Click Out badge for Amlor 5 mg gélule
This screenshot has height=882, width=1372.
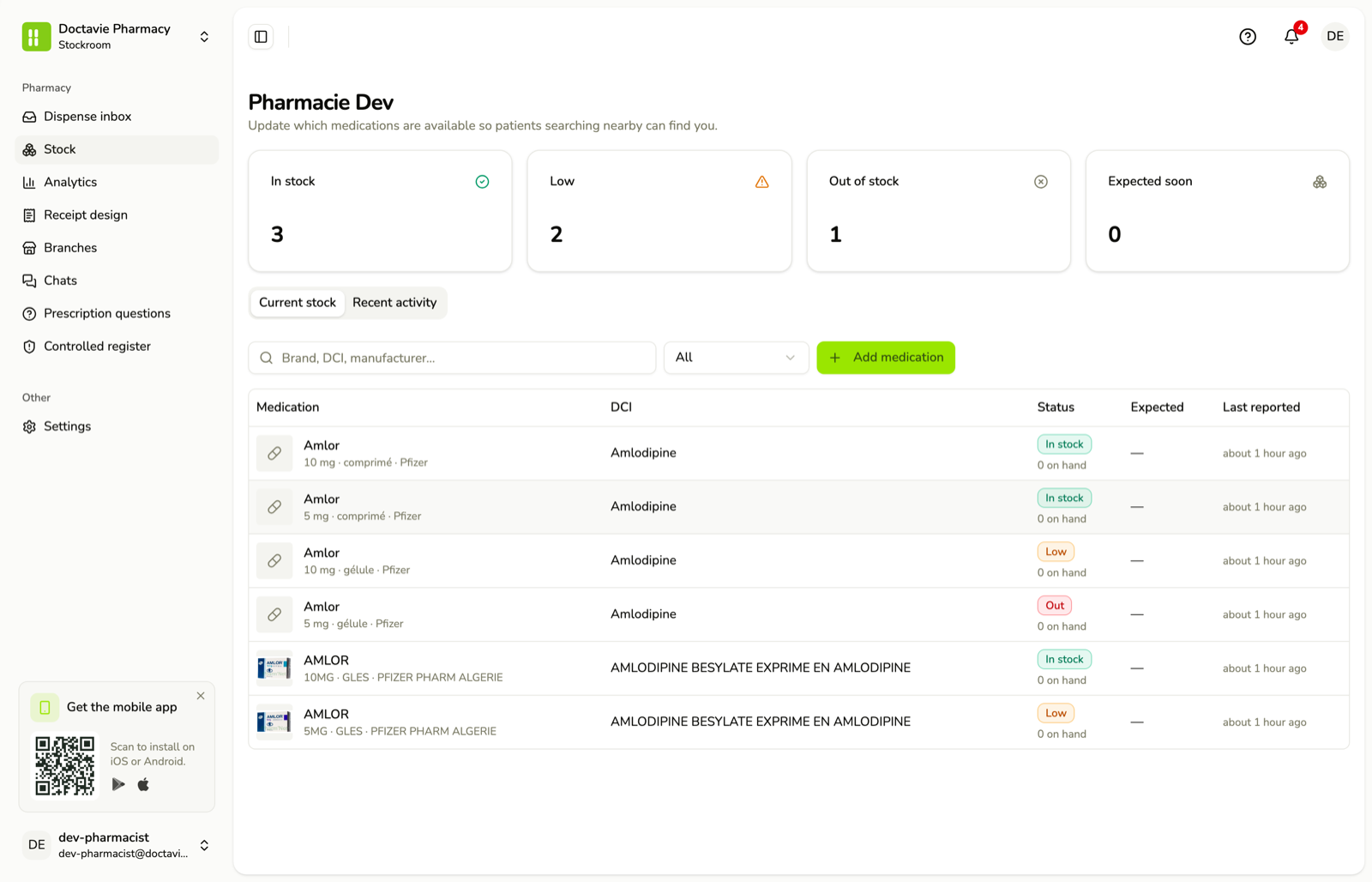(x=1055, y=606)
